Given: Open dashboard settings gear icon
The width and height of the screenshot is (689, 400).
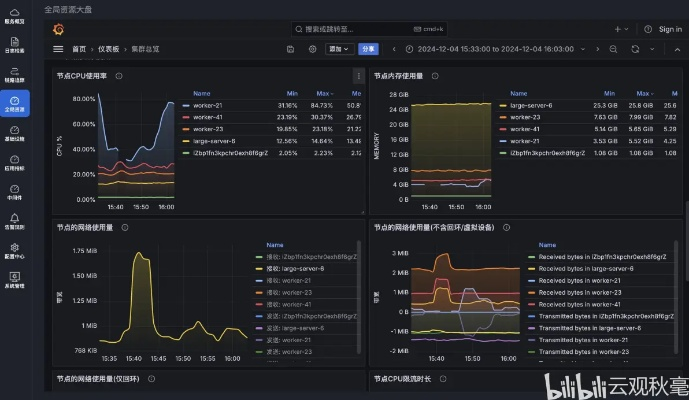Looking at the screenshot, I should pyautogui.click(x=312, y=48).
